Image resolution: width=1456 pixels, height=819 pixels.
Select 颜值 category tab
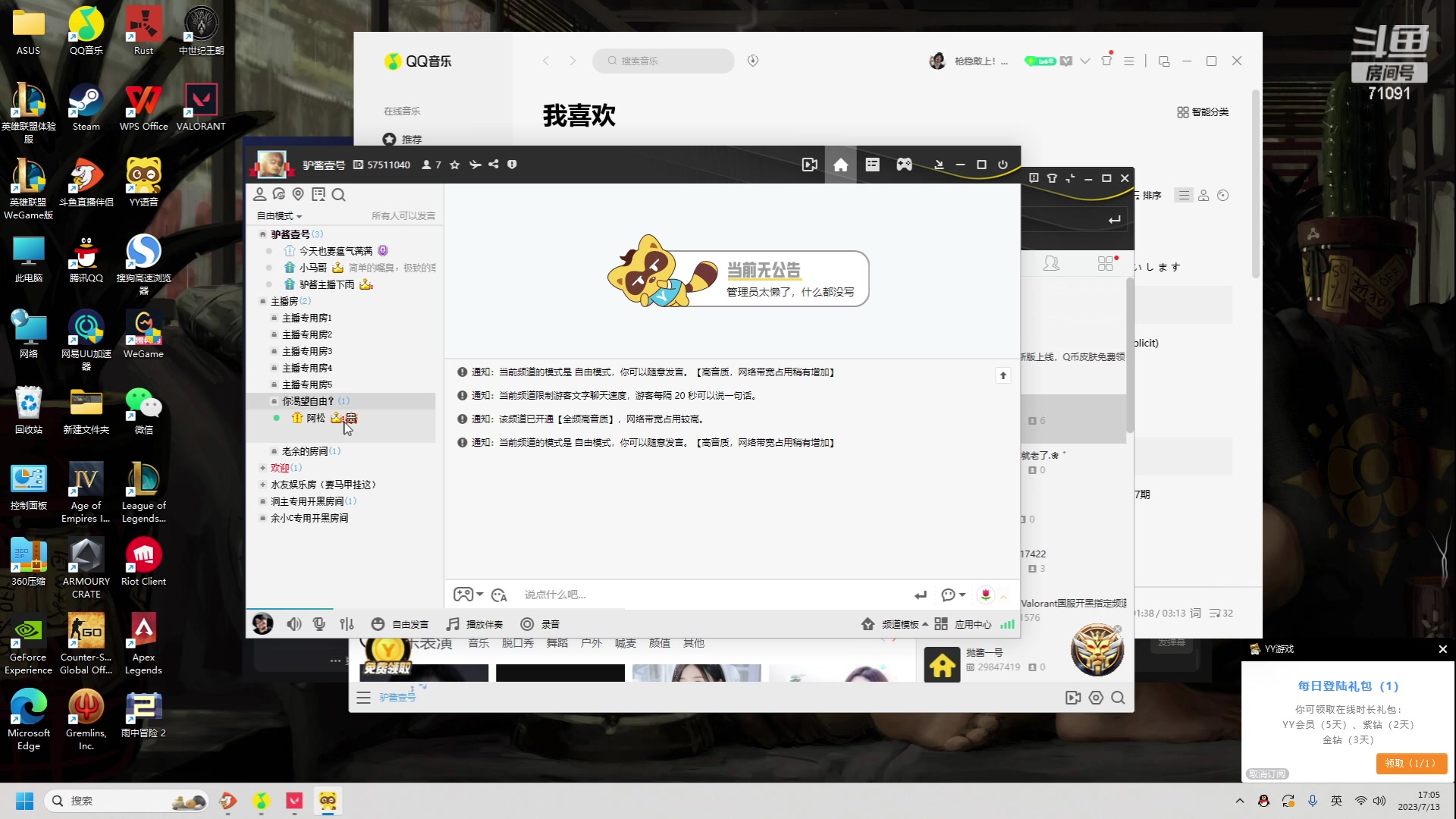click(x=659, y=643)
